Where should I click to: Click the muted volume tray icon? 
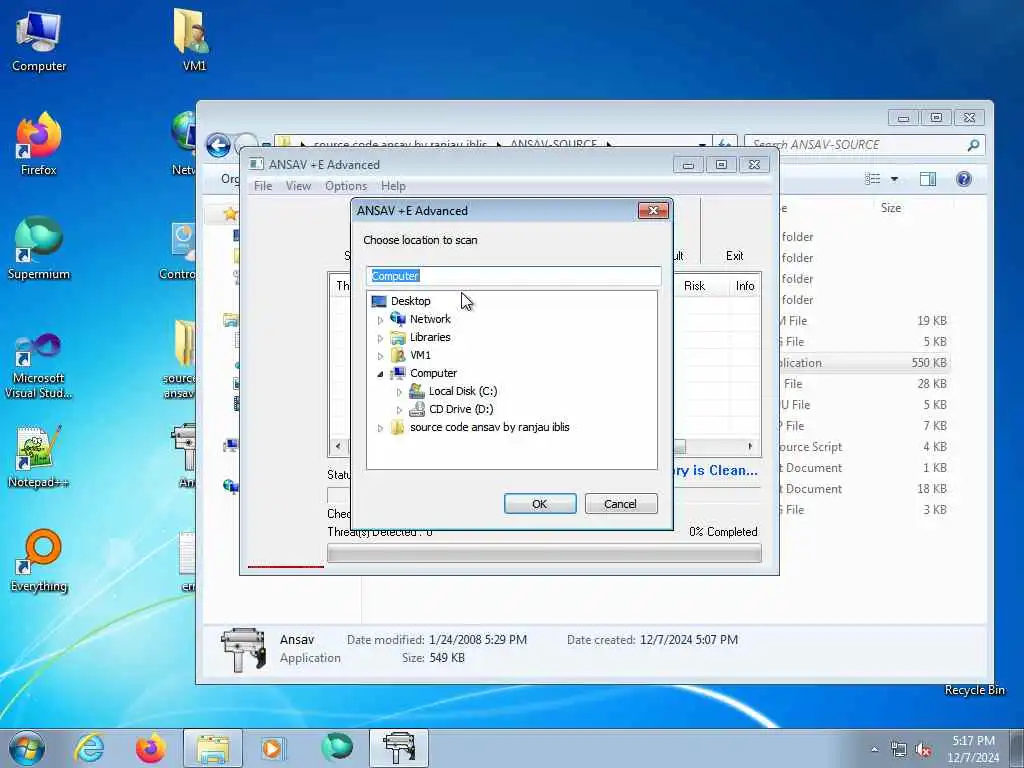click(923, 750)
